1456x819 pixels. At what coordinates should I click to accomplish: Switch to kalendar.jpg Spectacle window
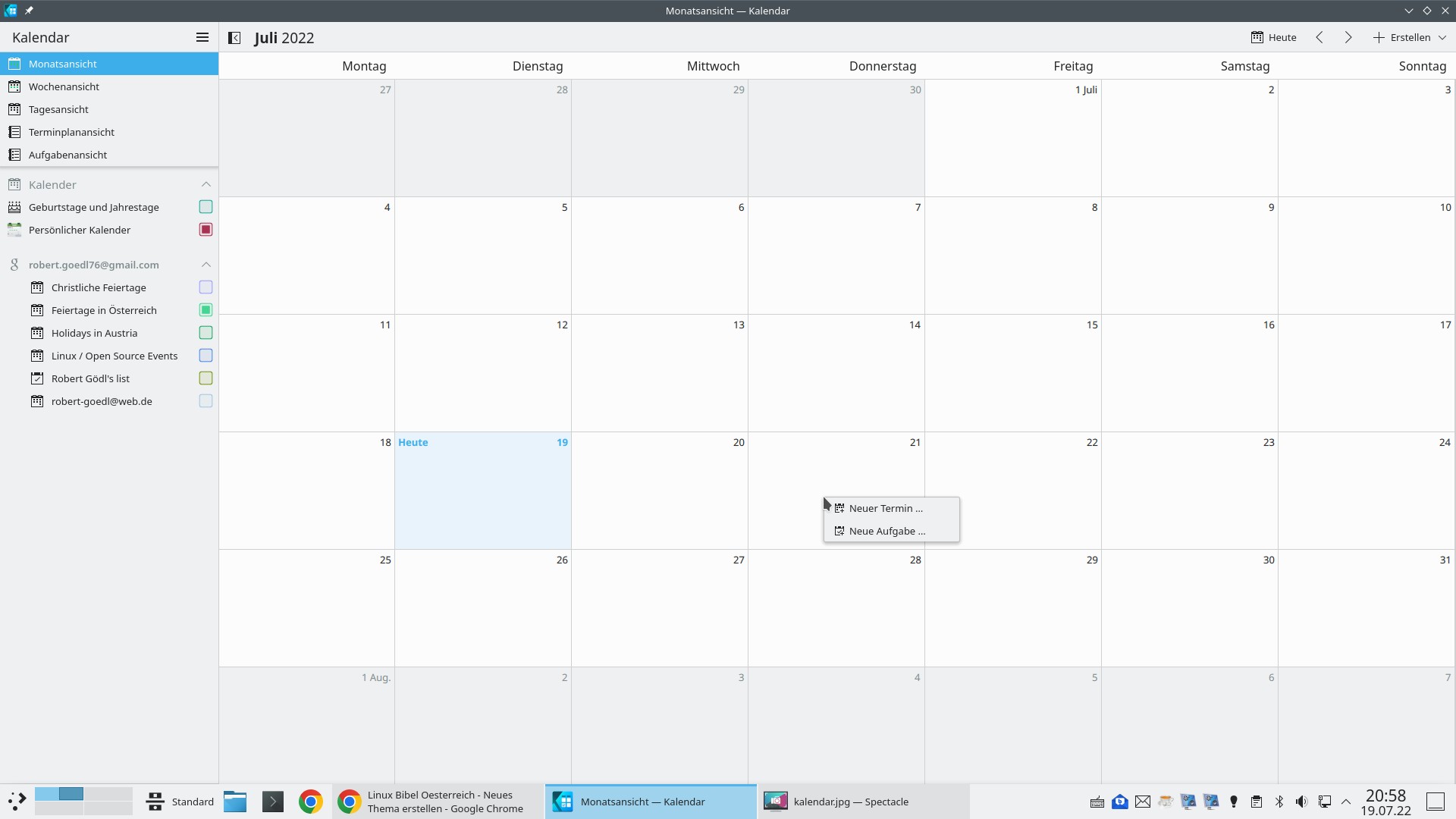click(863, 802)
